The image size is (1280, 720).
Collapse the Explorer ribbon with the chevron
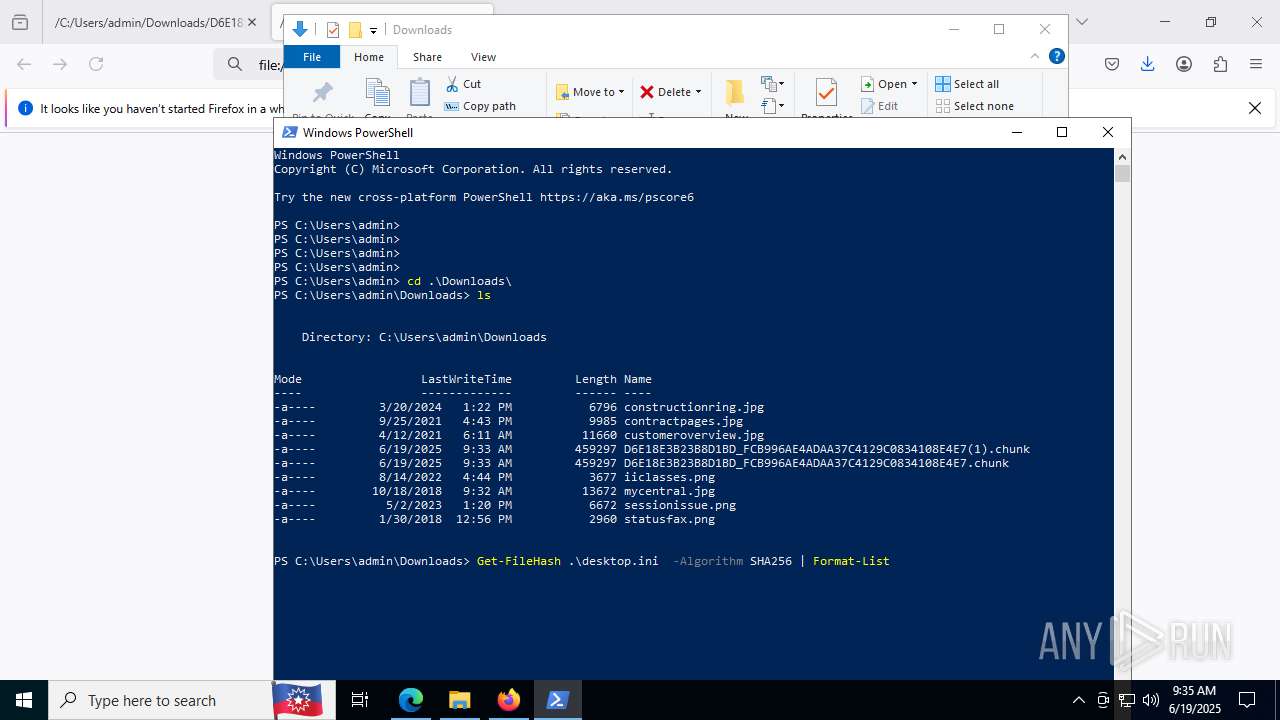(1035, 56)
